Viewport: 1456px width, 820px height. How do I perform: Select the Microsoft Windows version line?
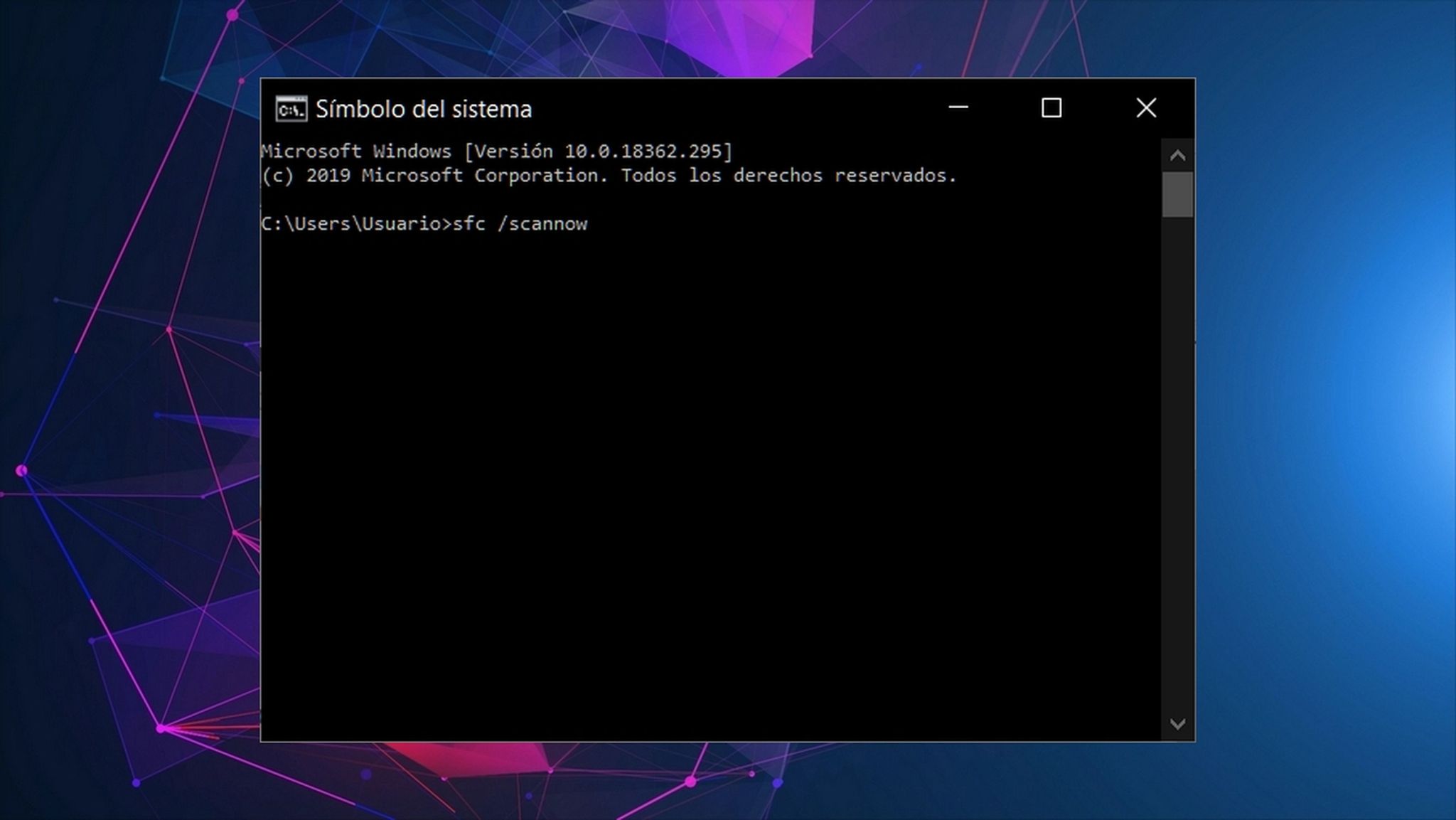tap(498, 150)
